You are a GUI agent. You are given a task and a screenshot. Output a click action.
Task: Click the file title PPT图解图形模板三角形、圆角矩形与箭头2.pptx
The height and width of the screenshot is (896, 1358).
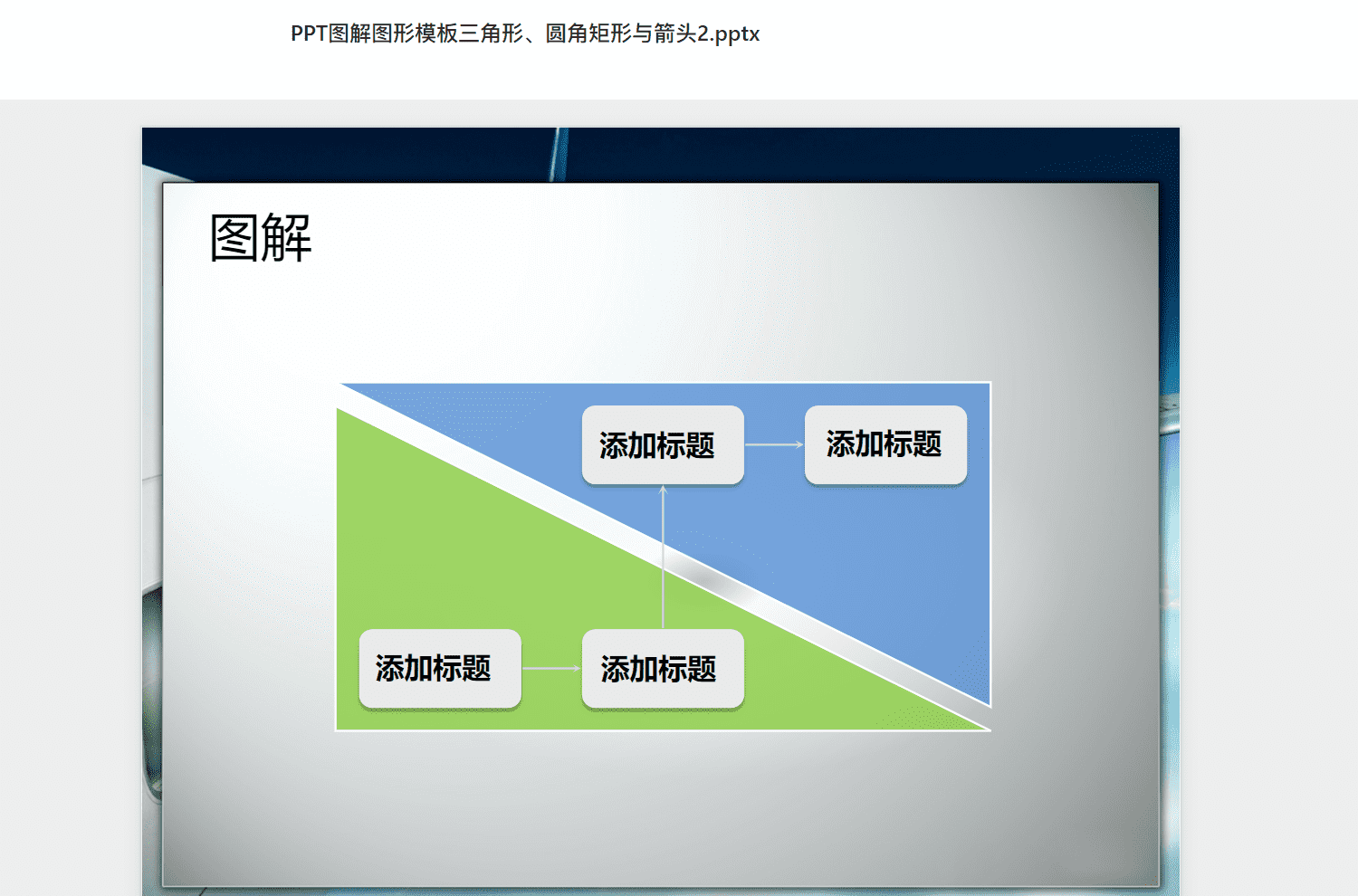[x=525, y=33]
